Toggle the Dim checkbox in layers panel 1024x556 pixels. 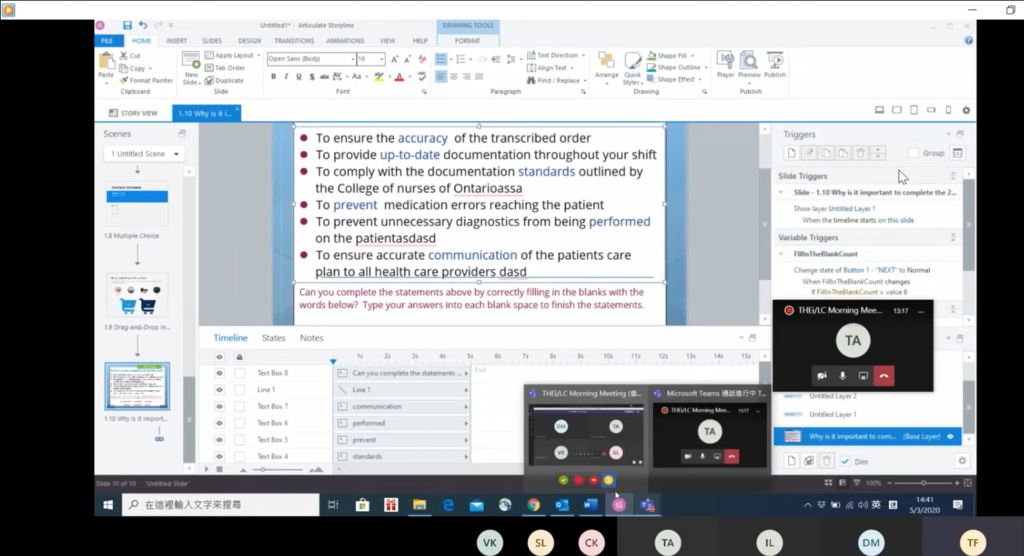845,461
